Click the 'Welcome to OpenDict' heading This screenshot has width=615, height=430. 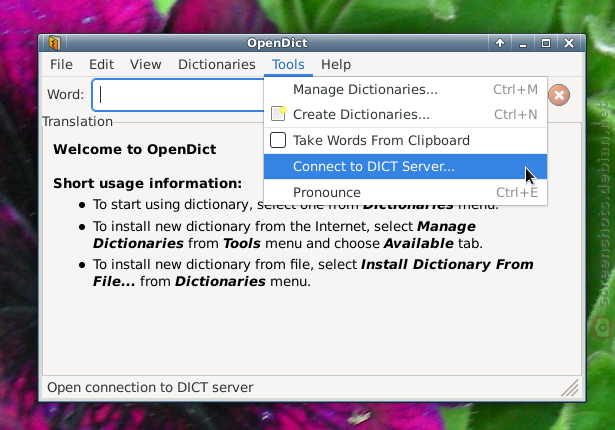pyautogui.click(x=135, y=149)
